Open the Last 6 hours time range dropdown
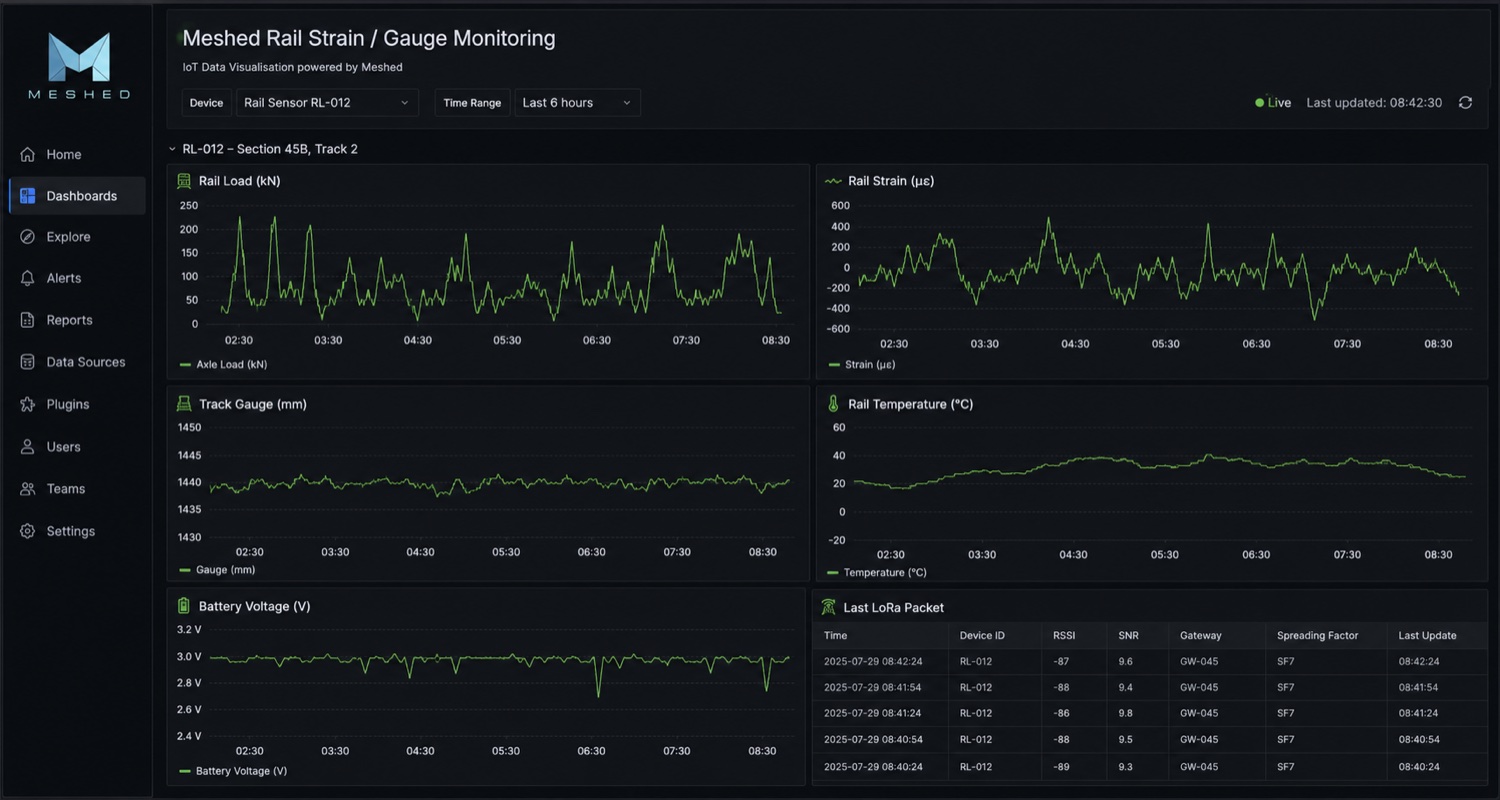The width and height of the screenshot is (1500, 800). pos(577,103)
